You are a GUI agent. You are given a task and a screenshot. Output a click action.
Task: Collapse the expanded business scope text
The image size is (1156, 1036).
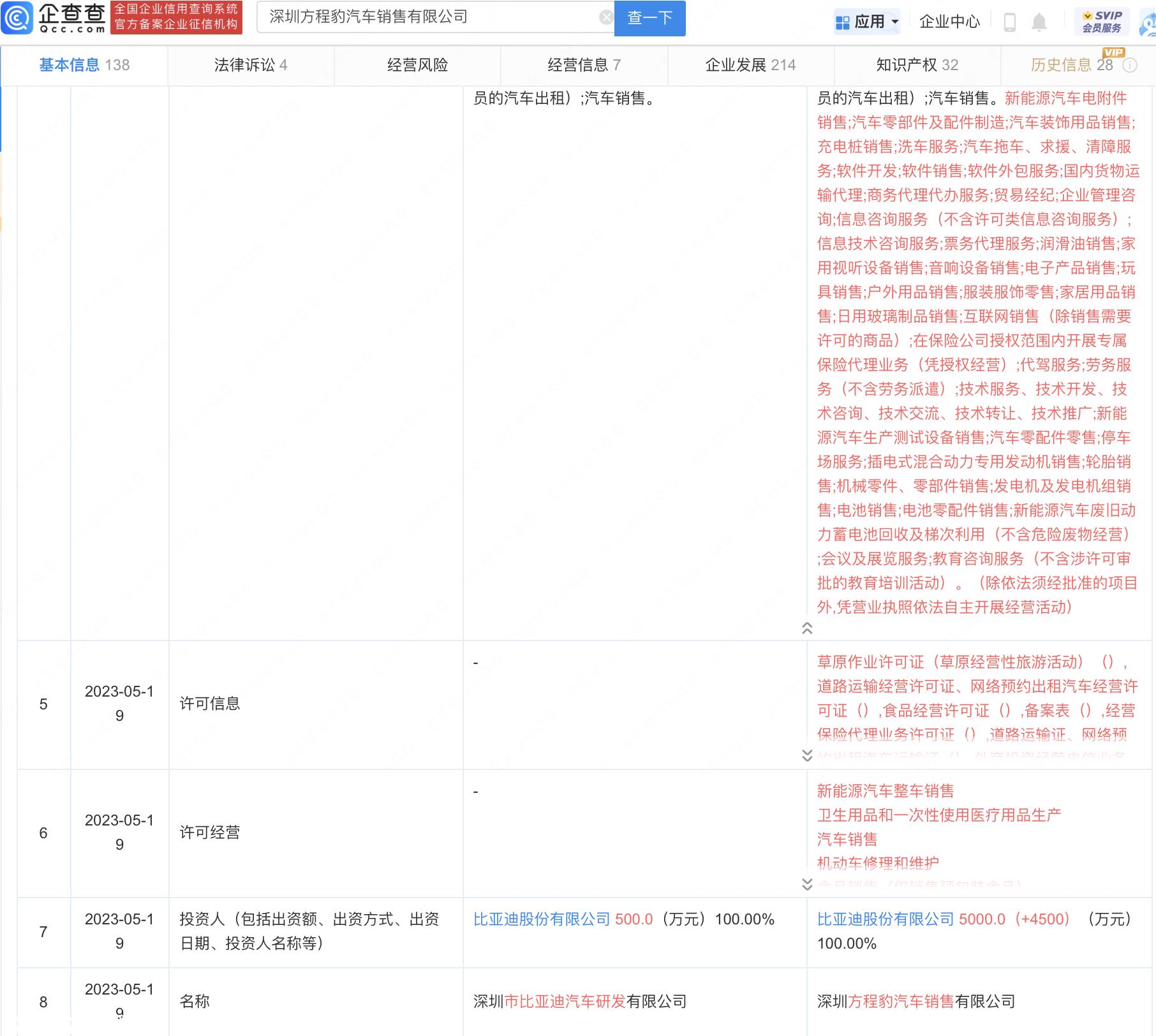pyautogui.click(x=806, y=628)
